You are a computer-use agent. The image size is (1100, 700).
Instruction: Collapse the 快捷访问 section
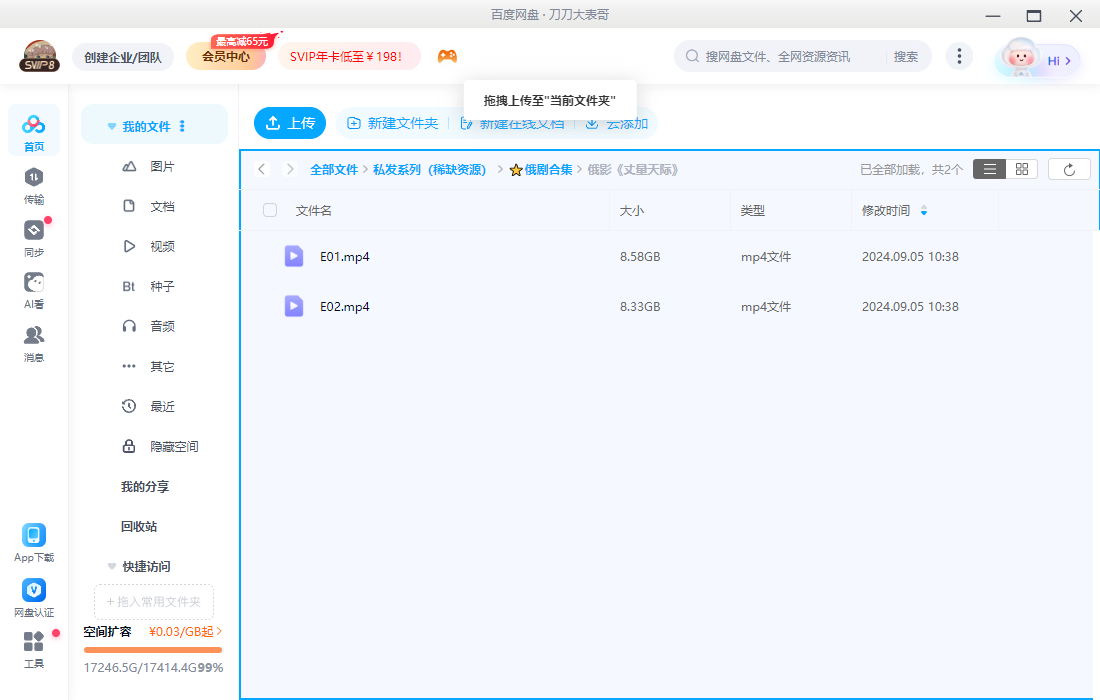point(111,566)
